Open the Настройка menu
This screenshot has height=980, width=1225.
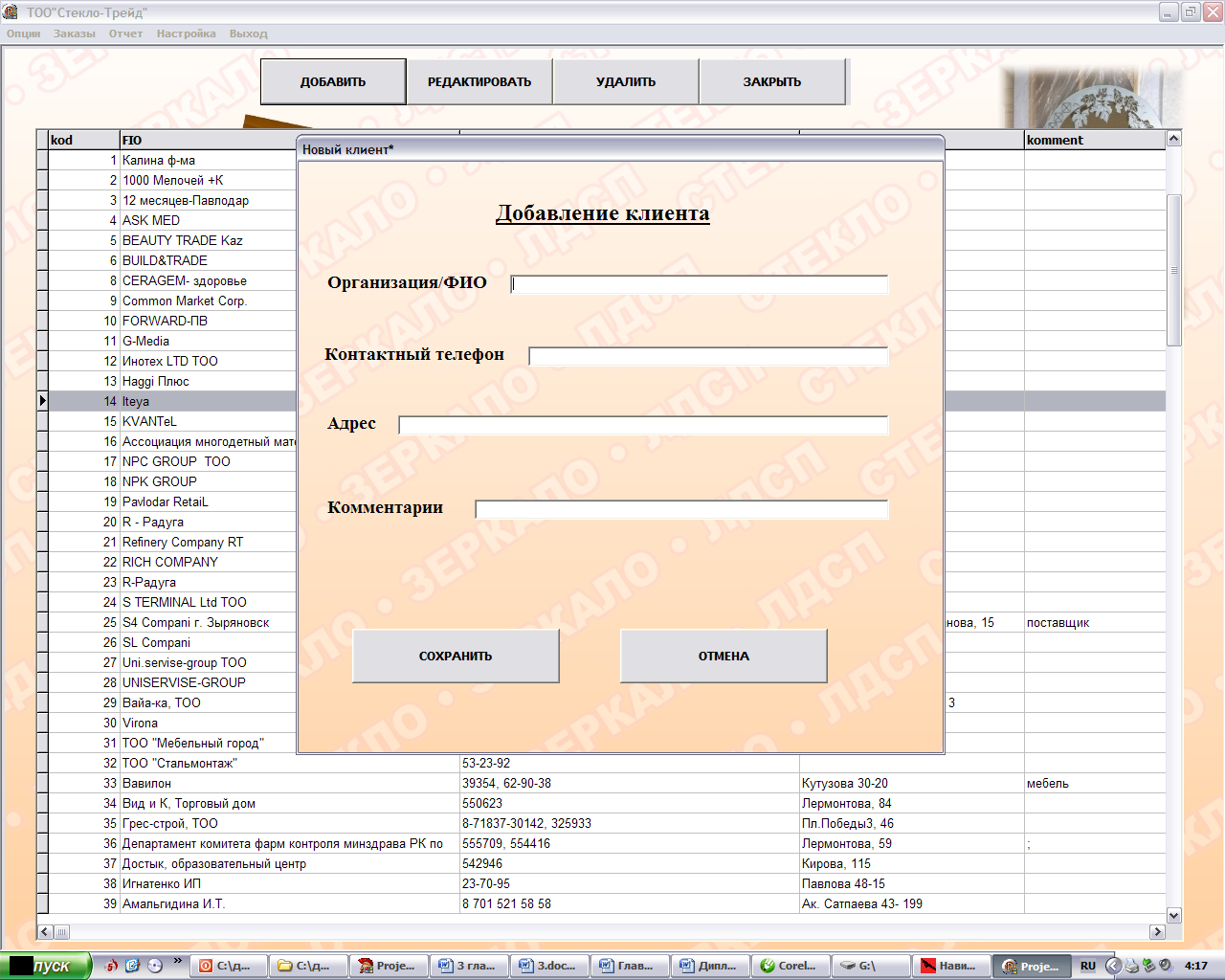tap(187, 33)
